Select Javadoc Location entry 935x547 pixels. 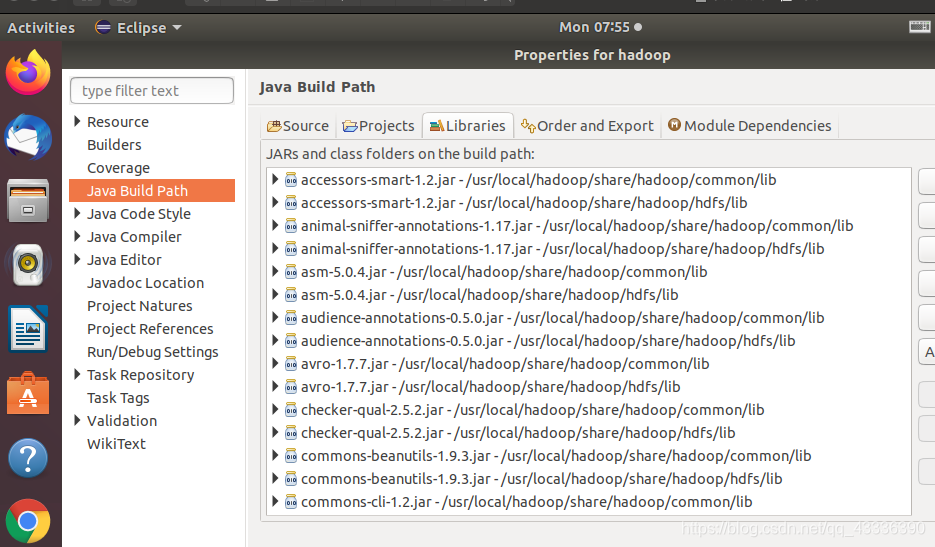(145, 283)
